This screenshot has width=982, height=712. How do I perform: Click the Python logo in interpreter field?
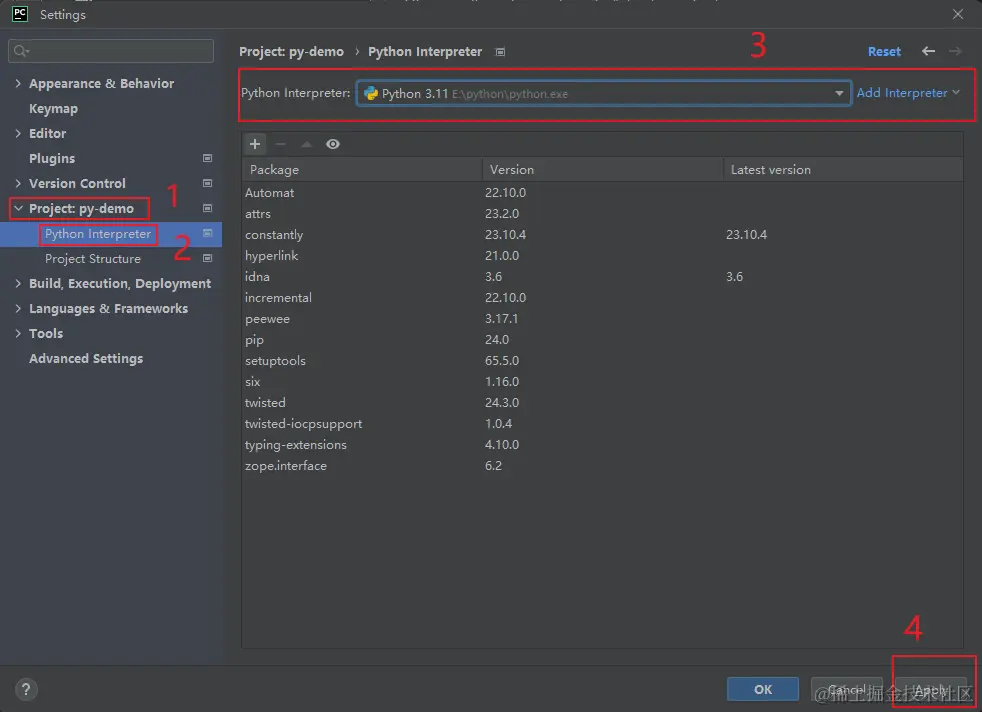[371, 93]
